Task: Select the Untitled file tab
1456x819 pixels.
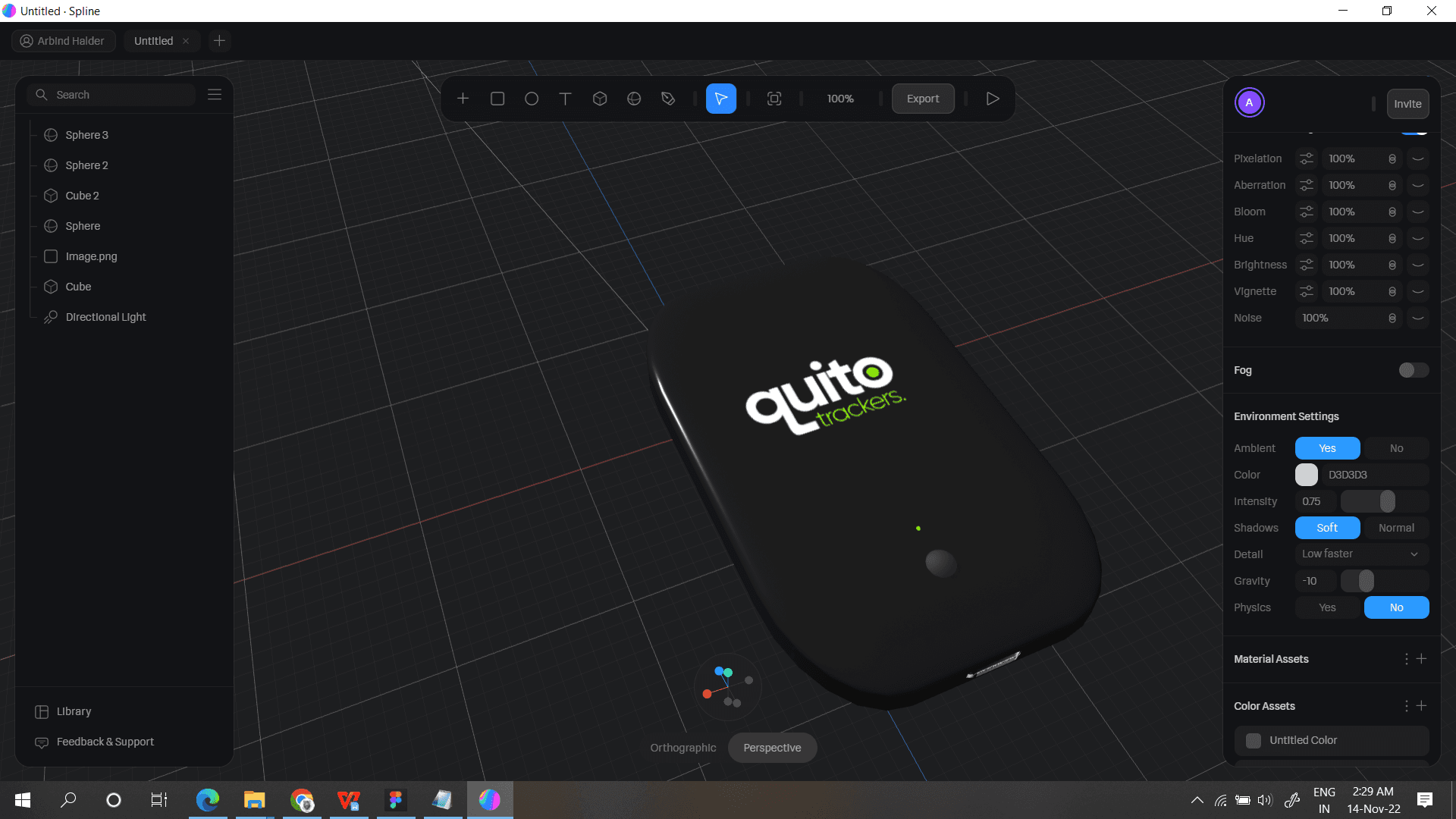Action: (153, 41)
